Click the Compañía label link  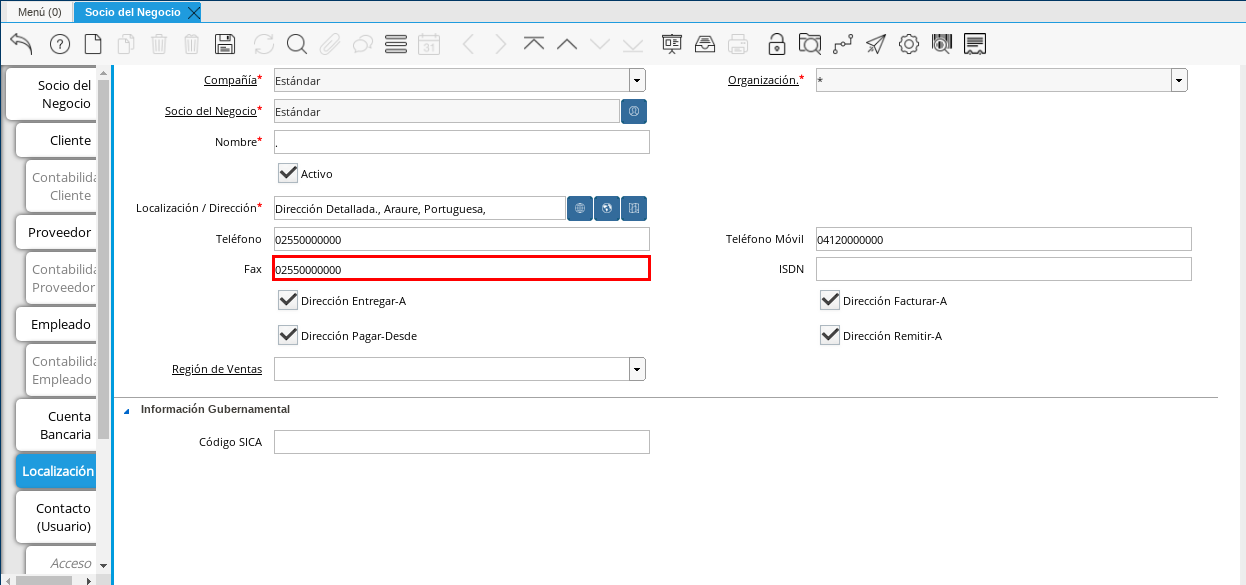tap(229, 80)
